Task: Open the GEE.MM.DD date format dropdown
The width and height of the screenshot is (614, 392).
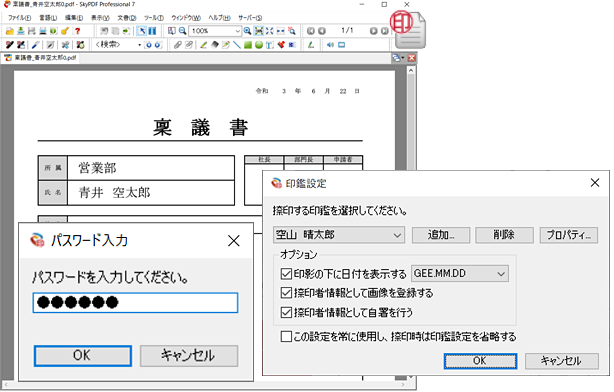Action: (460, 273)
